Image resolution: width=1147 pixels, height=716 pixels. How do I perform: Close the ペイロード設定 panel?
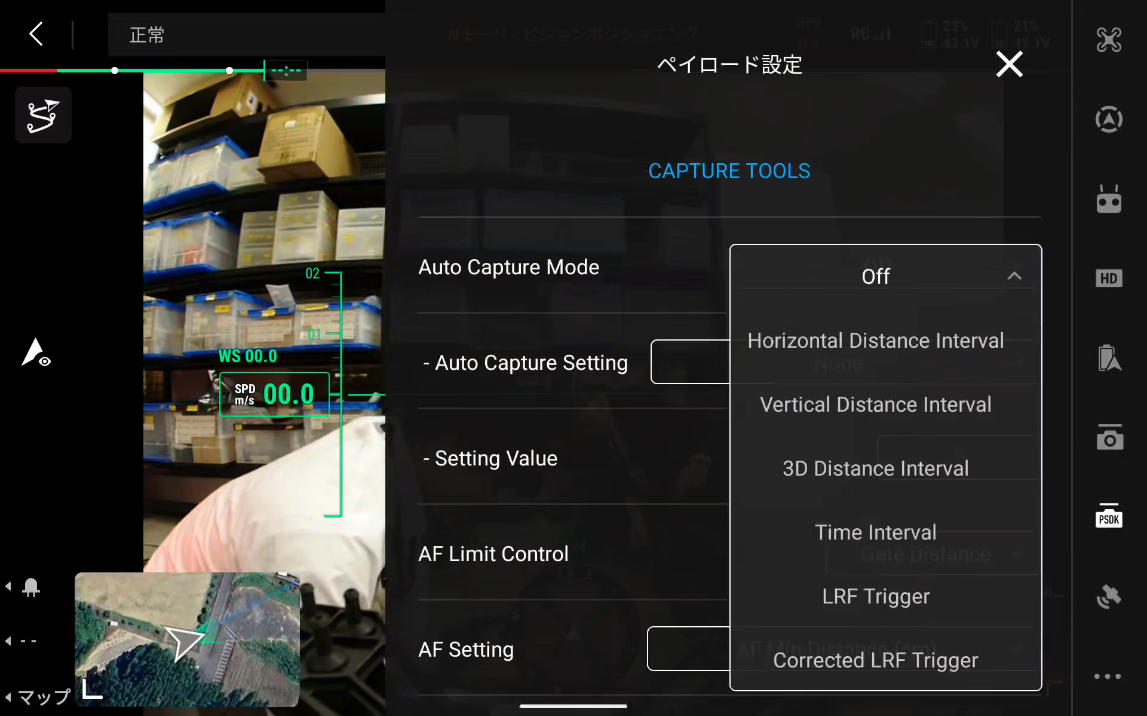coord(1009,64)
